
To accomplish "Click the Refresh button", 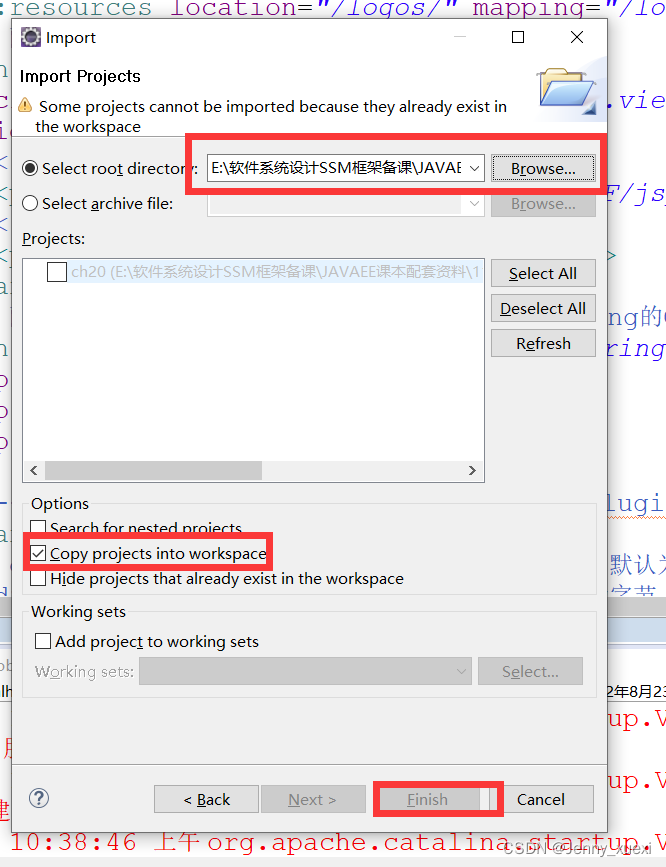I will [x=543, y=343].
